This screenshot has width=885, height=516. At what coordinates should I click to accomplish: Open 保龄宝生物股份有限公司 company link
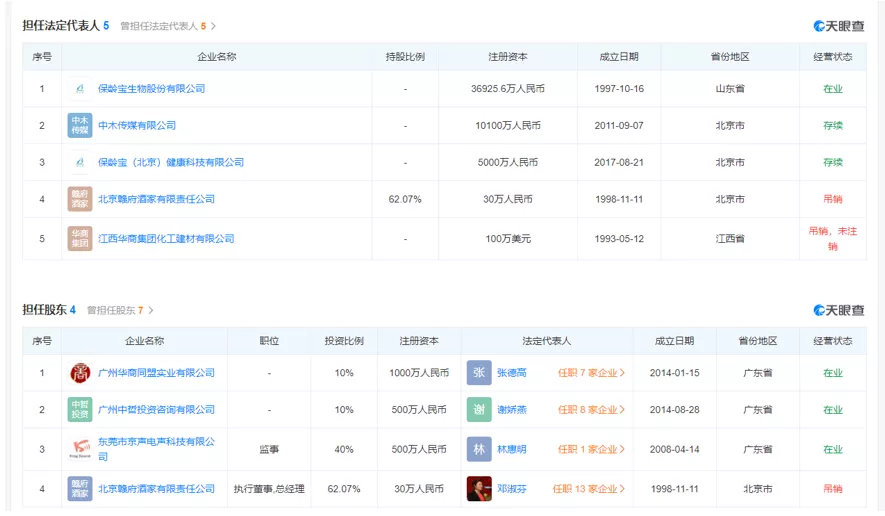tap(151, 89)
